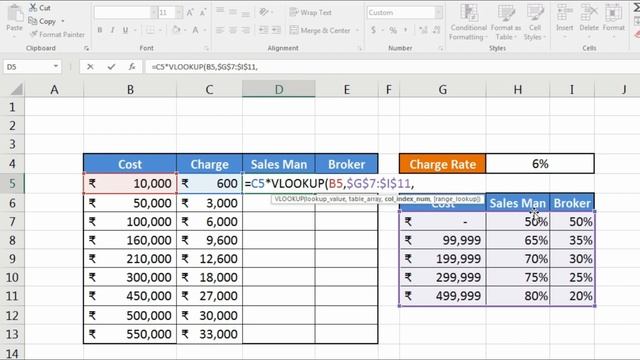640x360 pixels.
Task: Select column D header
Action: pyautogui.click(x=279, y=89)
